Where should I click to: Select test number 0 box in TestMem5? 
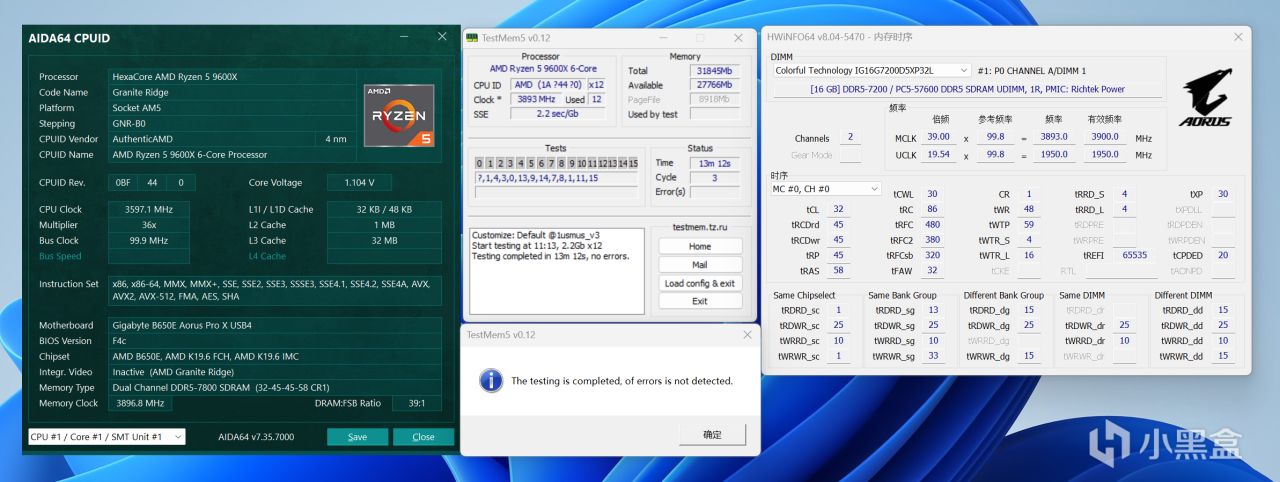(x=479, y=163)
